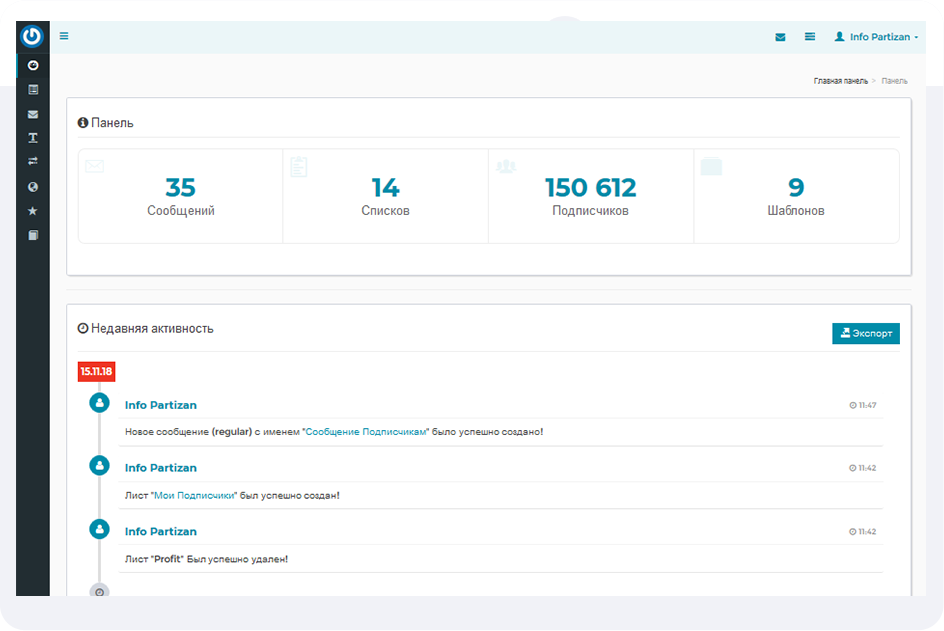
Task: Click the list lines icon in top header
Action: point(810,37)
